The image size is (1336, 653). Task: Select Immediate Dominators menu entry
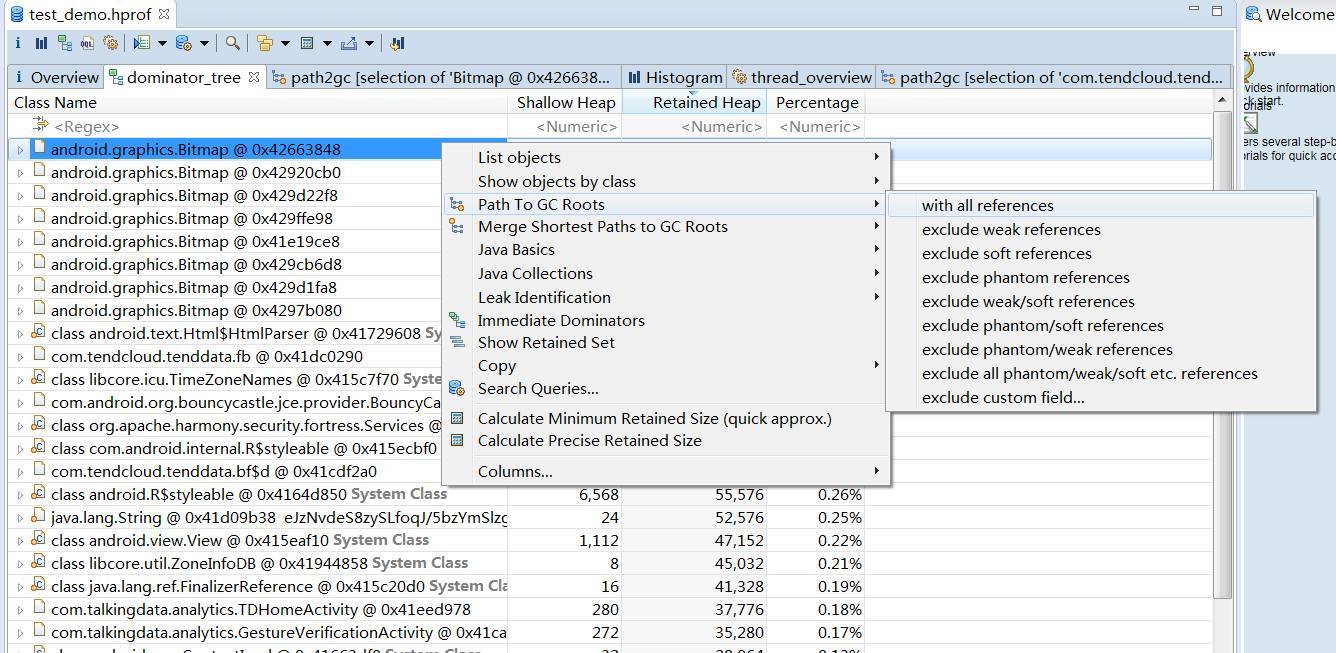[666, 320]
